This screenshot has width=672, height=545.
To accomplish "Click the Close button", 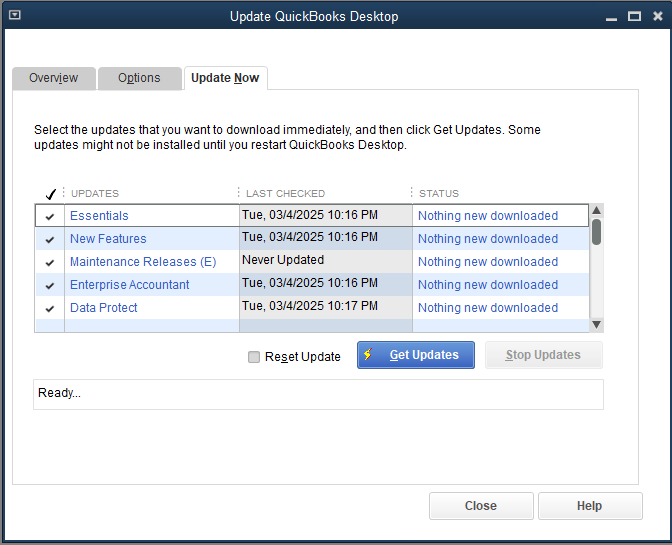I will 481,506.
